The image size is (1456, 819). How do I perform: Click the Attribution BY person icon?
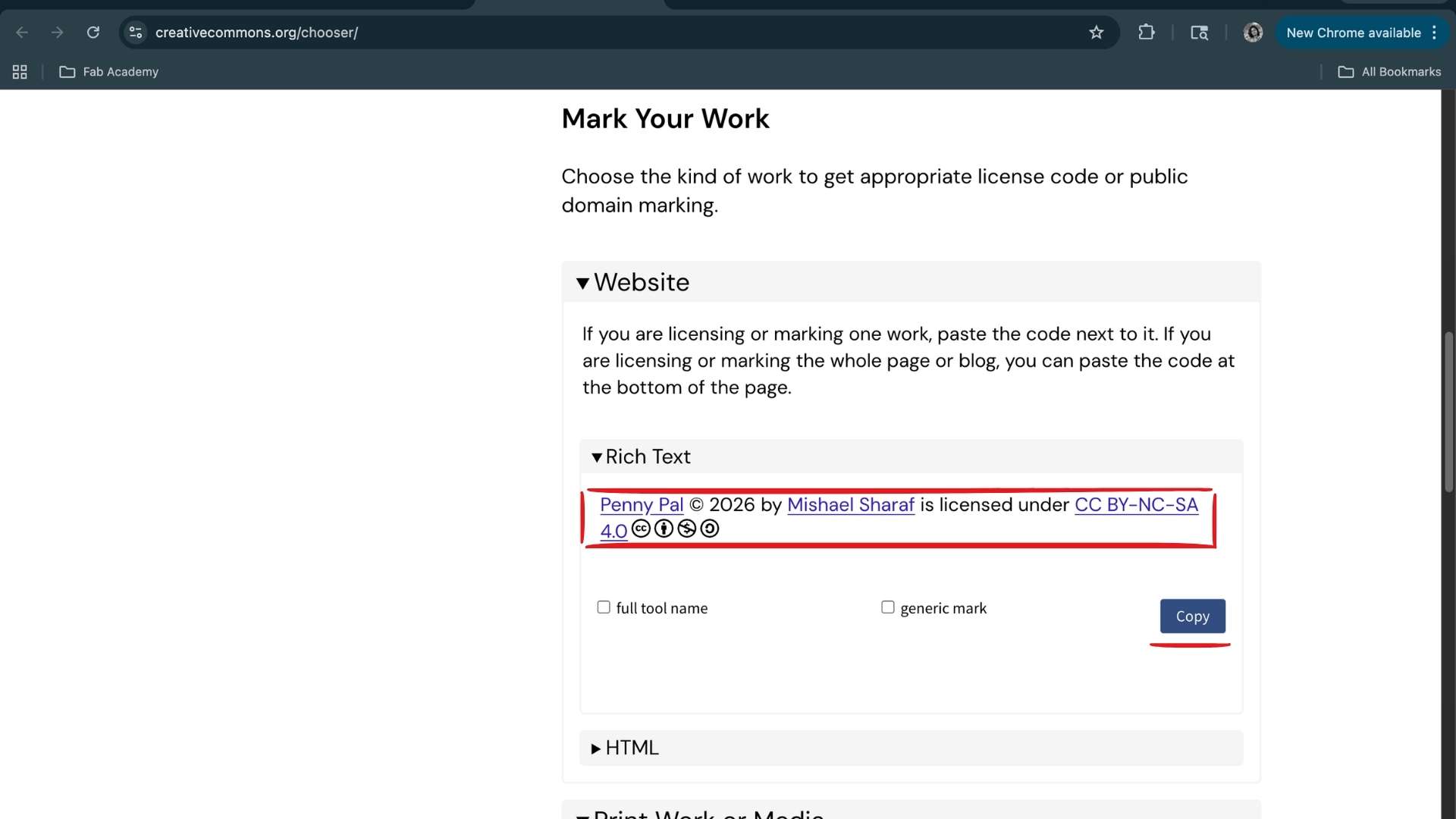coord(664,529)
